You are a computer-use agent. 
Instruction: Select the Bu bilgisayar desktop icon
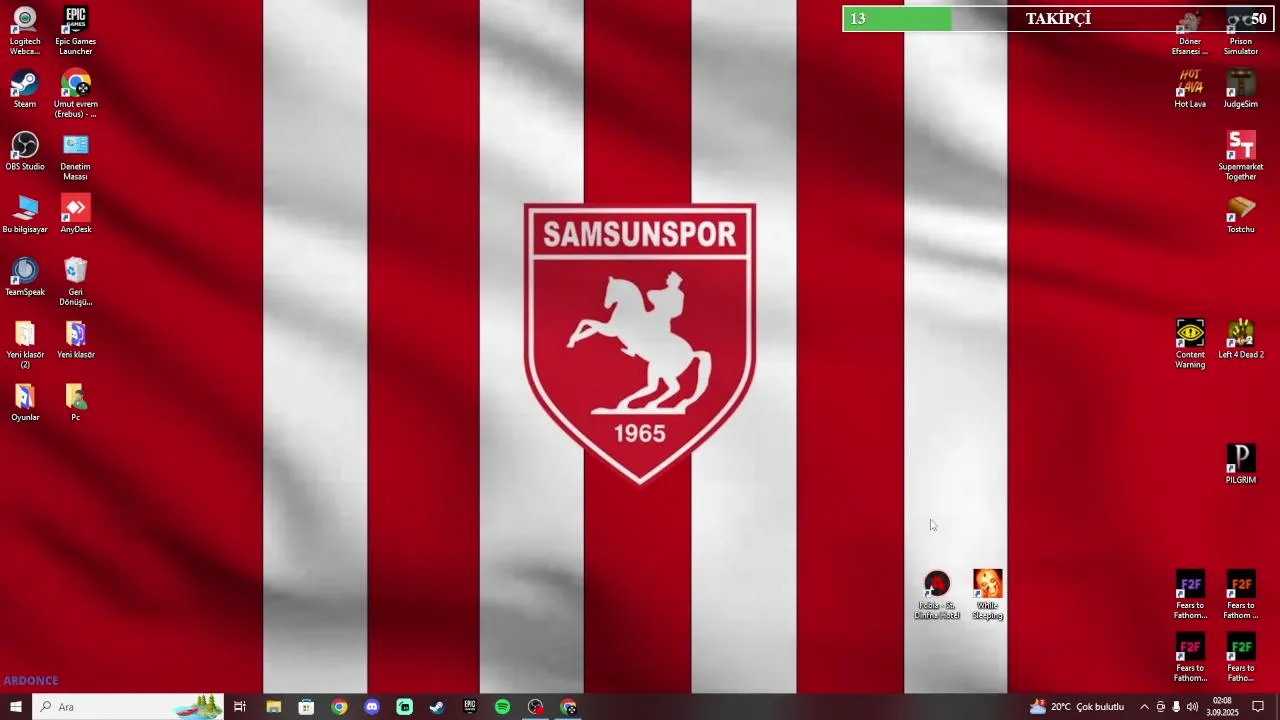(x=25, y=215)
